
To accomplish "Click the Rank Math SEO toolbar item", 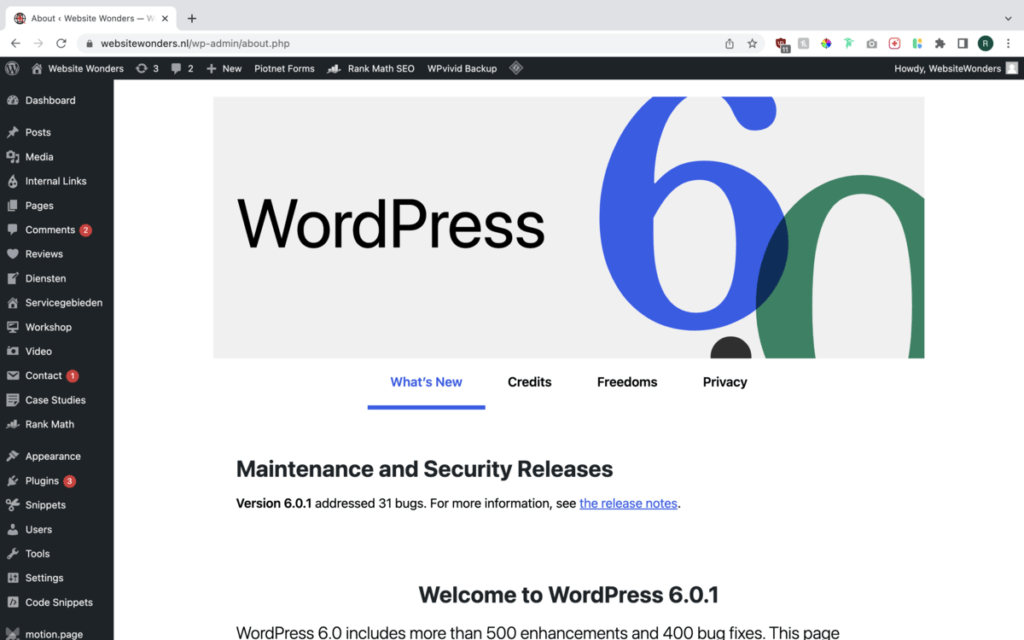I will point(373,68).
